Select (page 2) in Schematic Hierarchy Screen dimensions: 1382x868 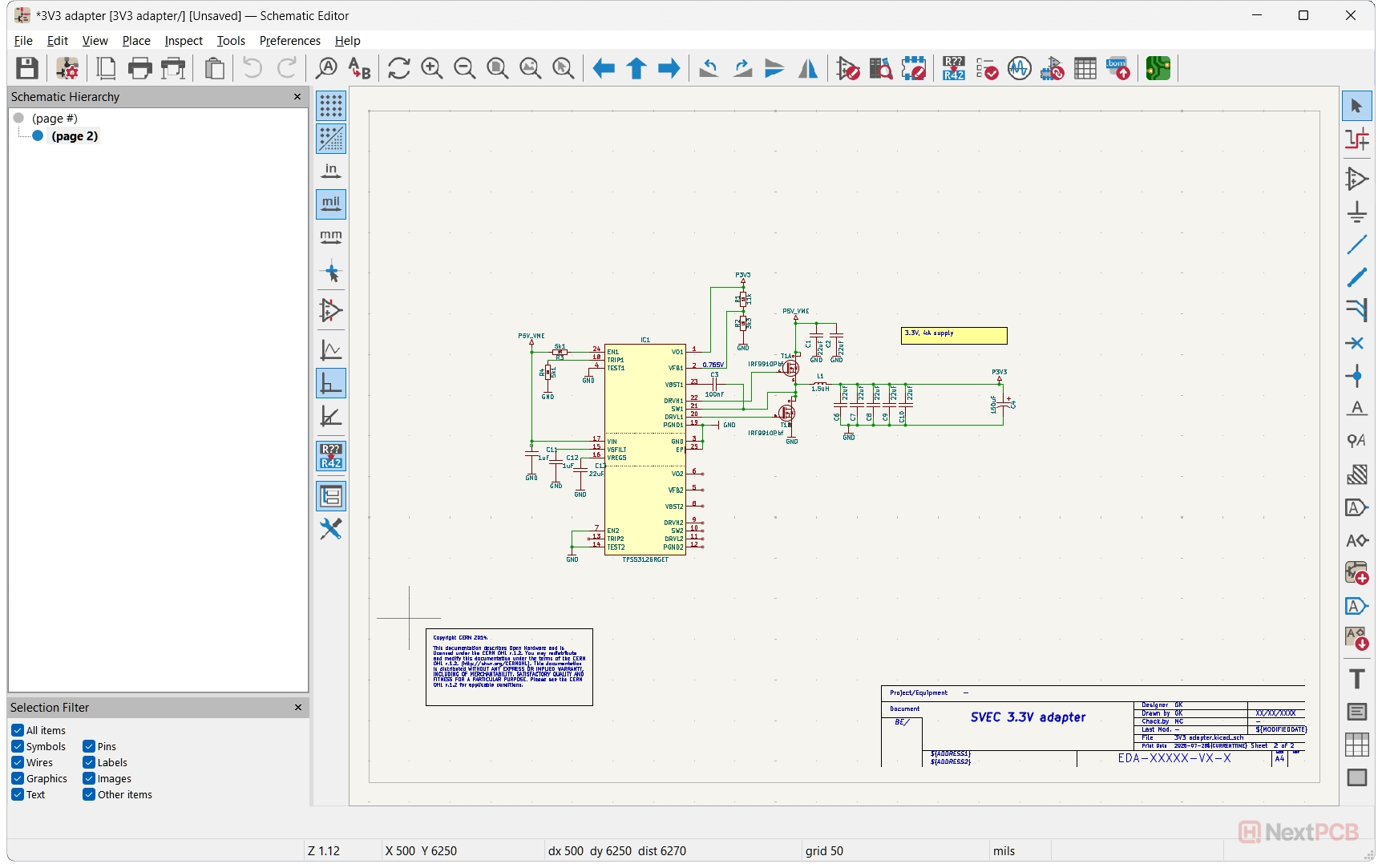75,136
